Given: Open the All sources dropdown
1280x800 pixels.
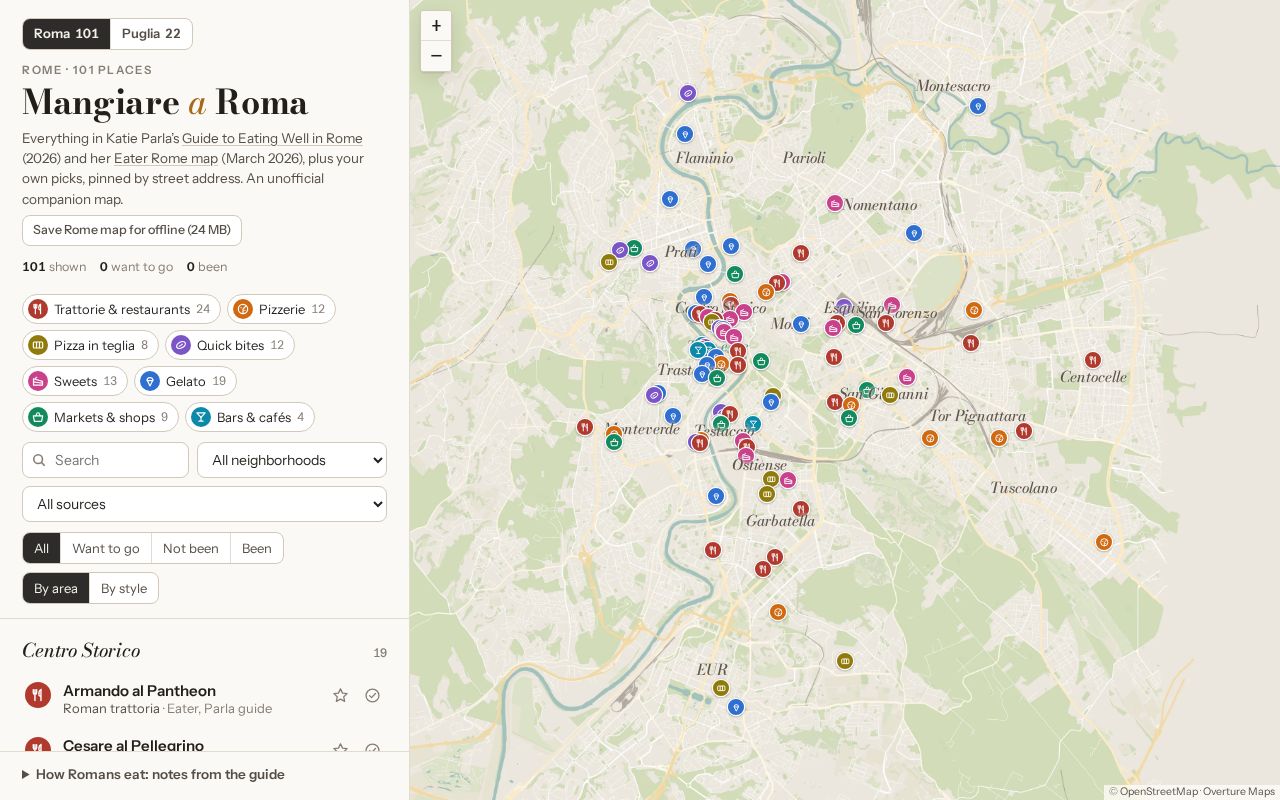Looking at the screenshot, I should click(x=204, y=504).
